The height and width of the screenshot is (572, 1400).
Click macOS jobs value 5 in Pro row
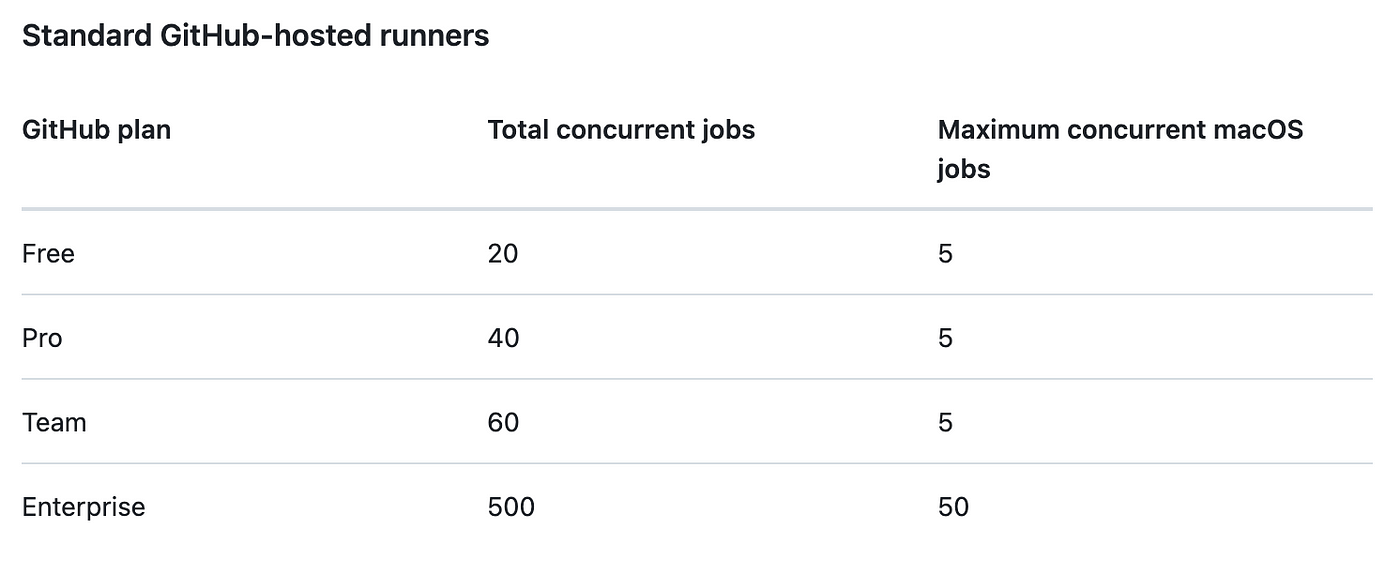click(x=945, y=338)
